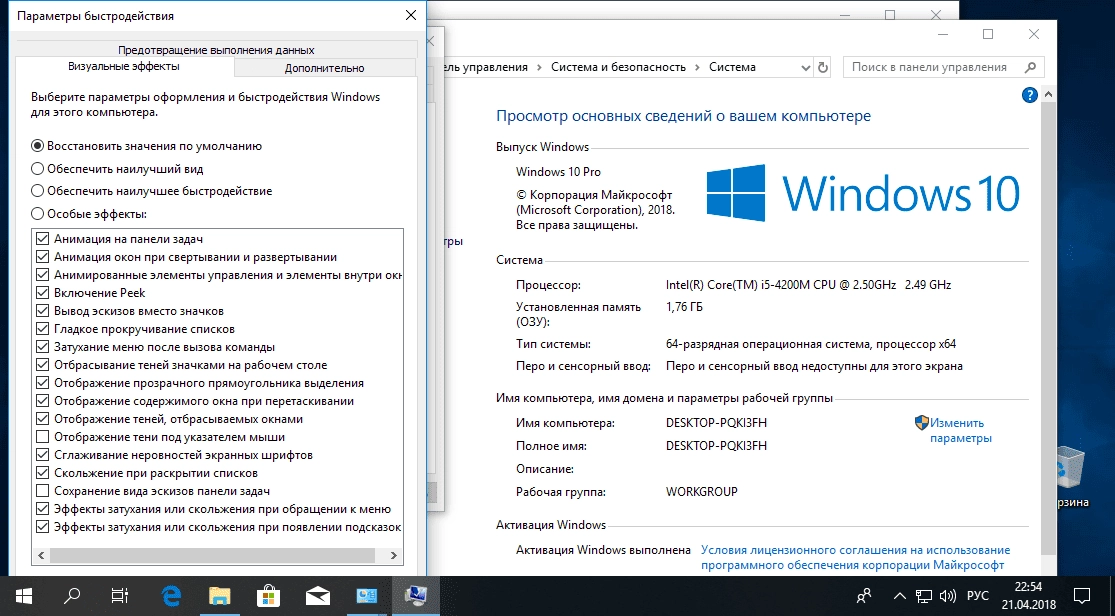Toggle 'Отображение теней, отбрасываемых окнами' checkbox
This screenshot has height=616, width=1115.
42,419
